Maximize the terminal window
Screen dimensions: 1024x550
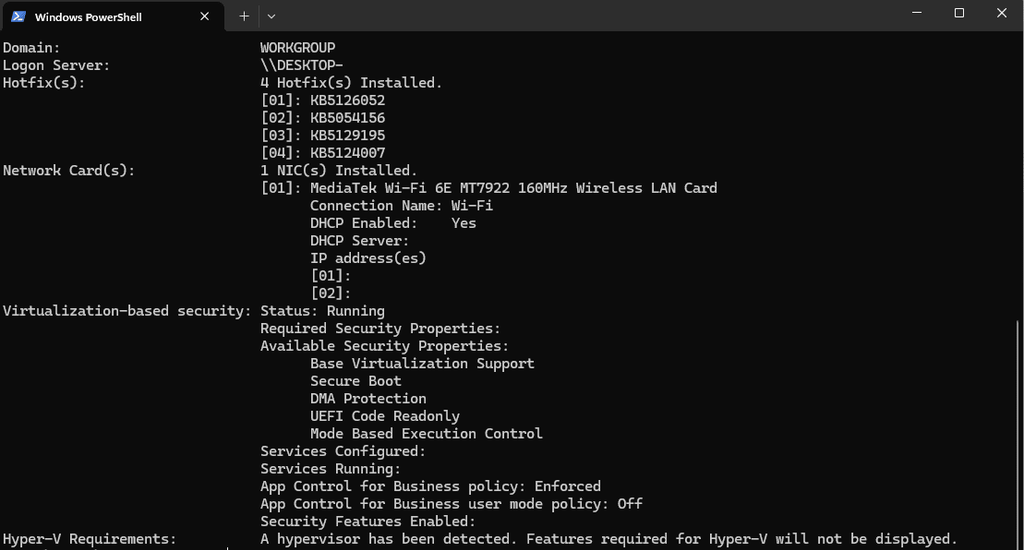959,13
